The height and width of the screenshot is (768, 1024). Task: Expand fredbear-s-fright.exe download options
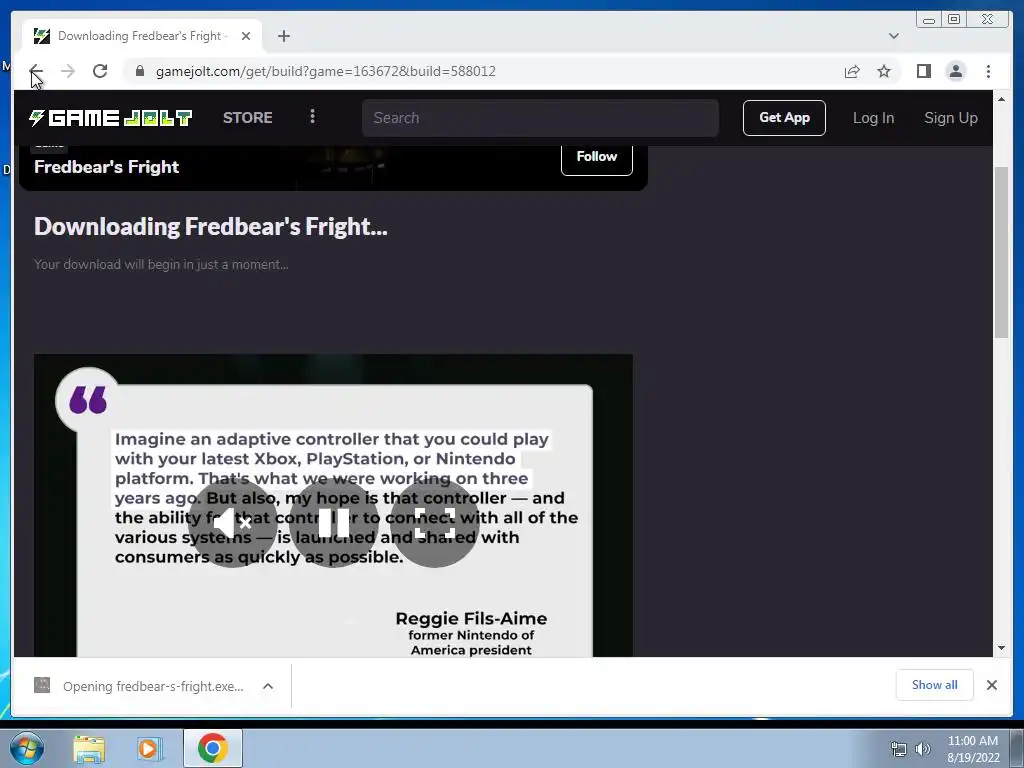tap(268, 686)
